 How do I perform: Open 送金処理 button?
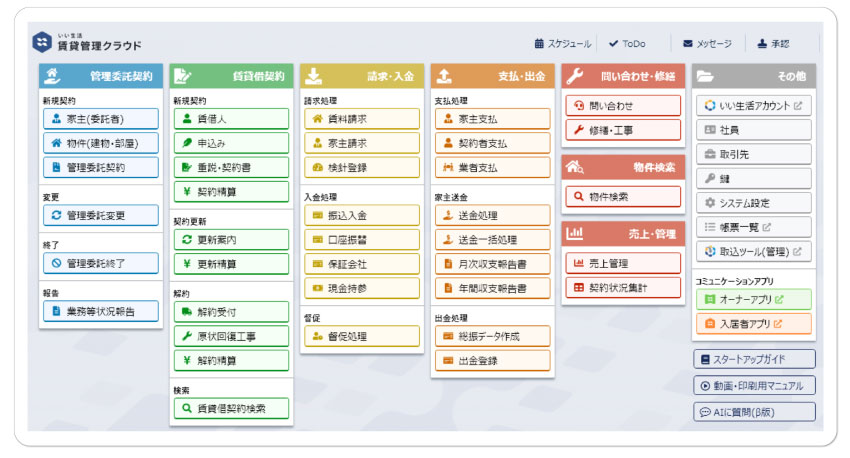coord(493,215)
